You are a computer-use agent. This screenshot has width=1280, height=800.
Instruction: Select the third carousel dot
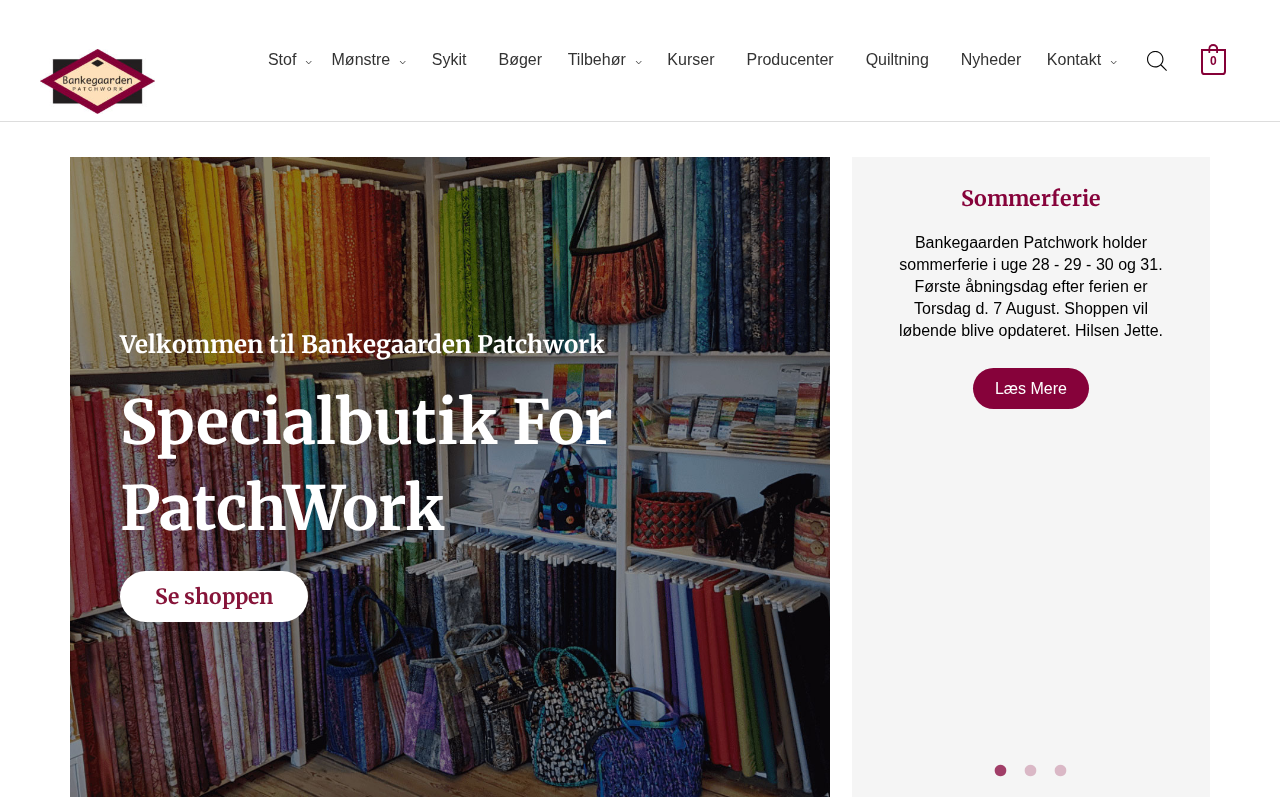(x=1060, y=771)
